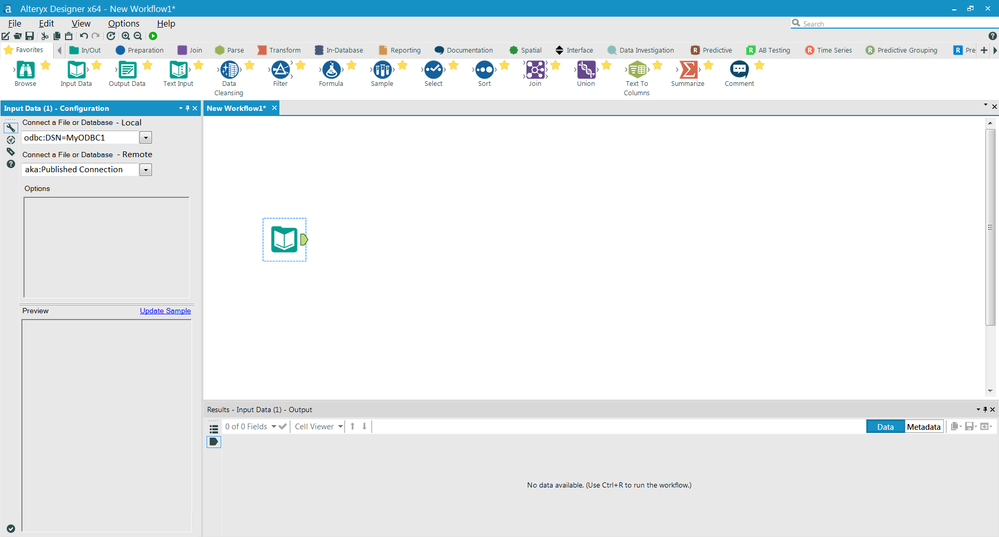
Task: Click the new workflow toolbar icon
Action: coord(6,36)
